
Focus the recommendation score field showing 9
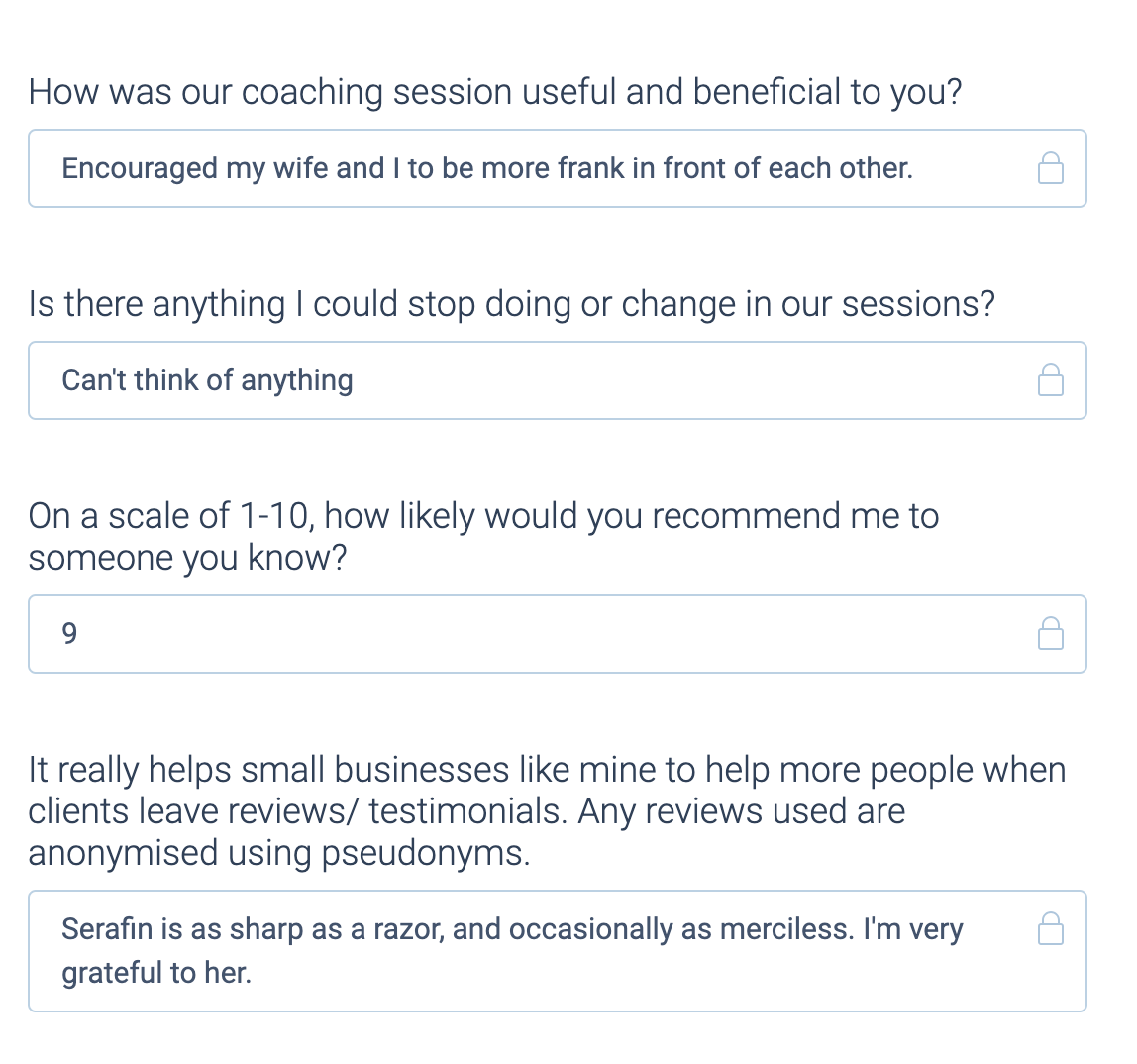557,634
